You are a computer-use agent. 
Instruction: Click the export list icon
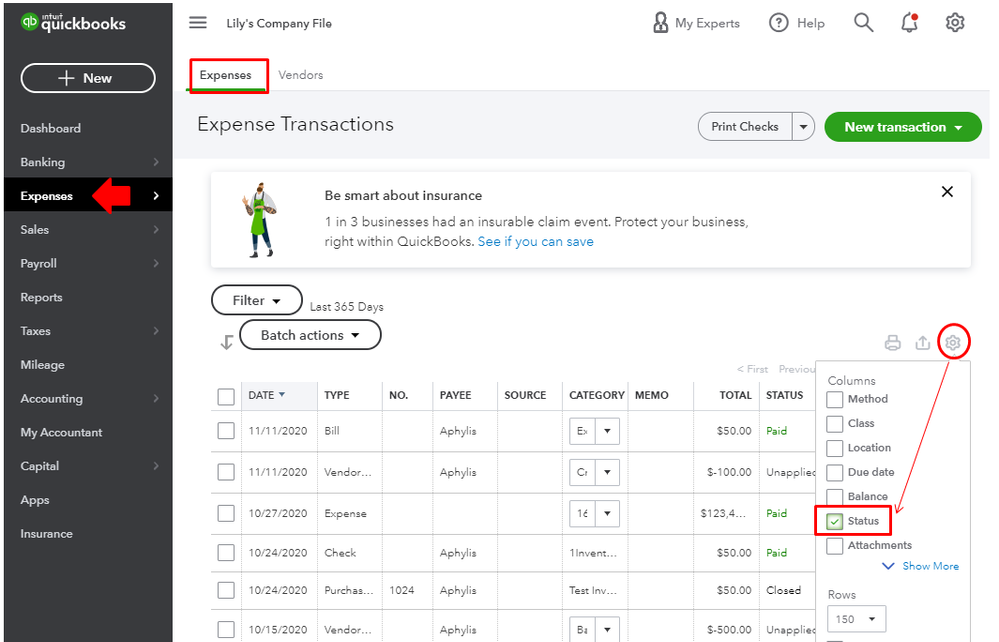(x=923, y=343)
